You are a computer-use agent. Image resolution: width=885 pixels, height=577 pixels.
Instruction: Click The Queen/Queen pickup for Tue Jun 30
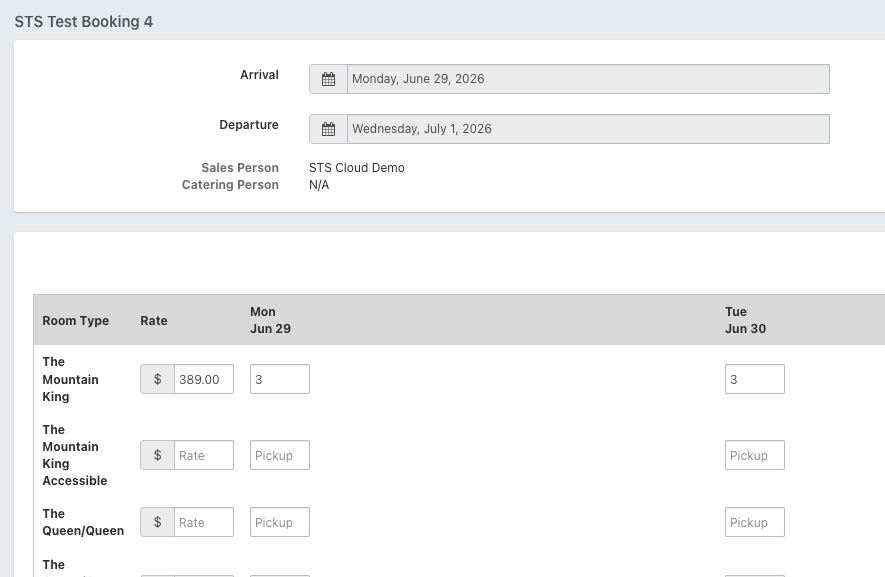(x=754, y=522)
